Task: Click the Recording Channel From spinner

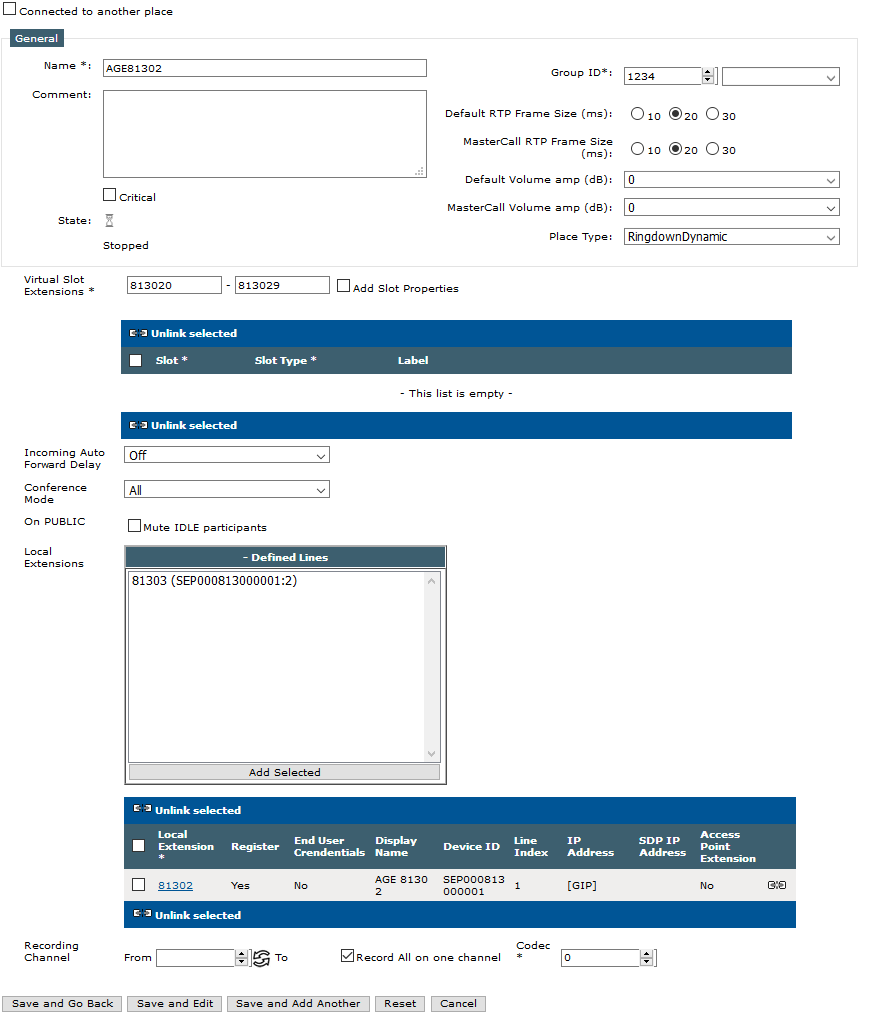Action: [x=241, y=957]
